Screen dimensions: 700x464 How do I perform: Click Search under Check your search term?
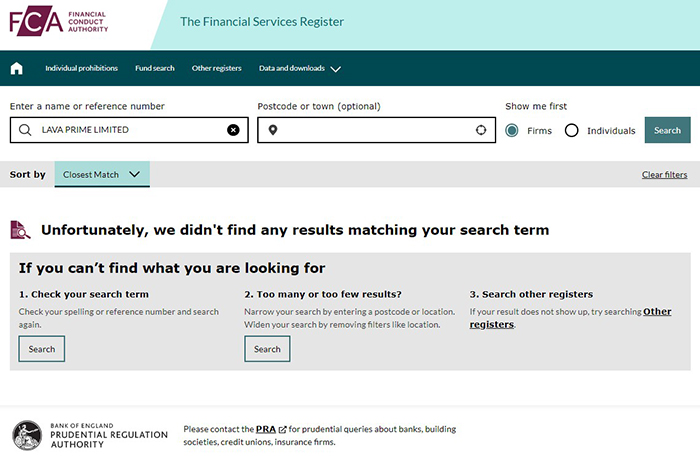[x=42, y=349]
